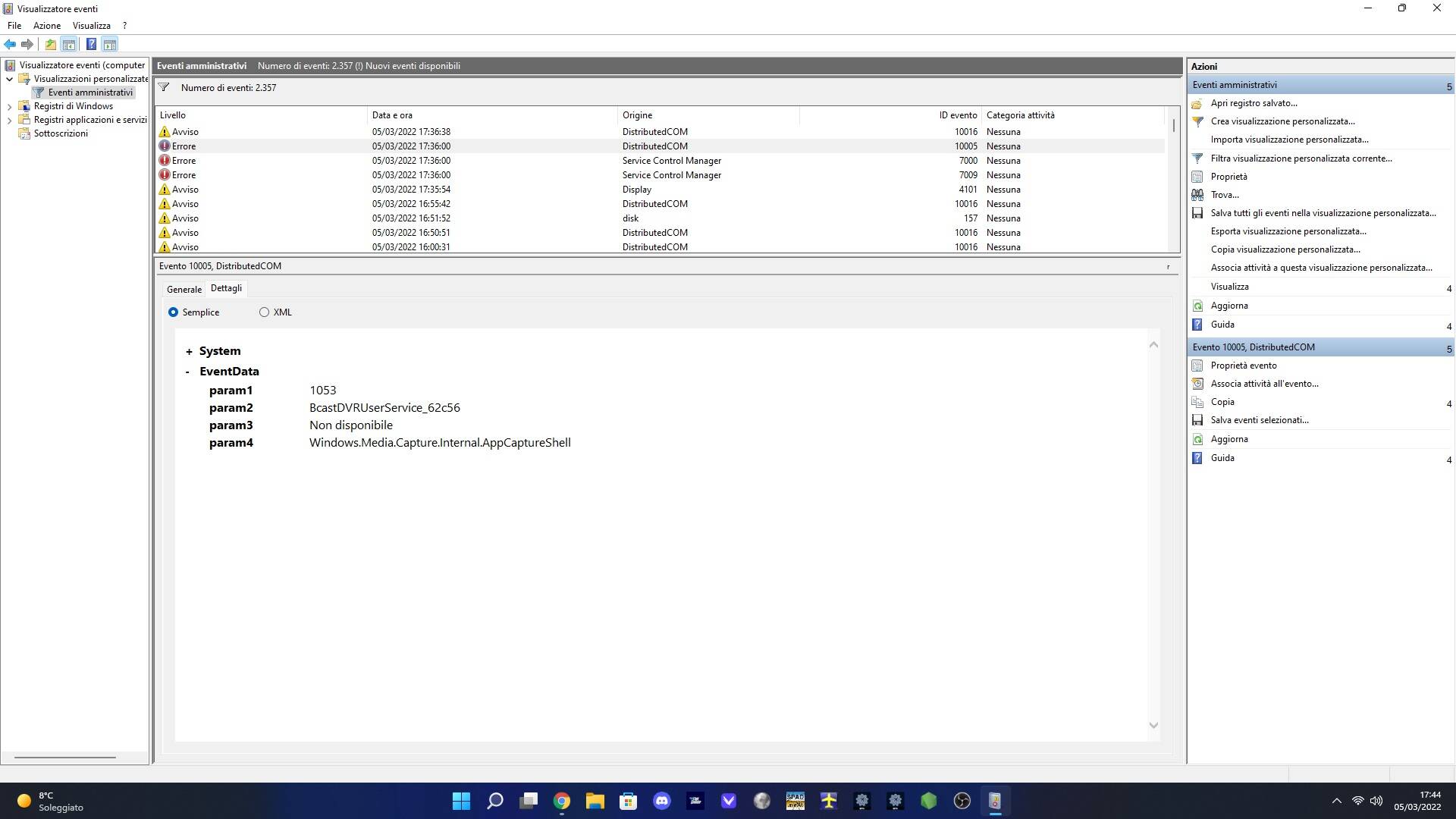Expand Registri di Windows tree node
This screenshot has height=819, width=1456.
[9, 107]
